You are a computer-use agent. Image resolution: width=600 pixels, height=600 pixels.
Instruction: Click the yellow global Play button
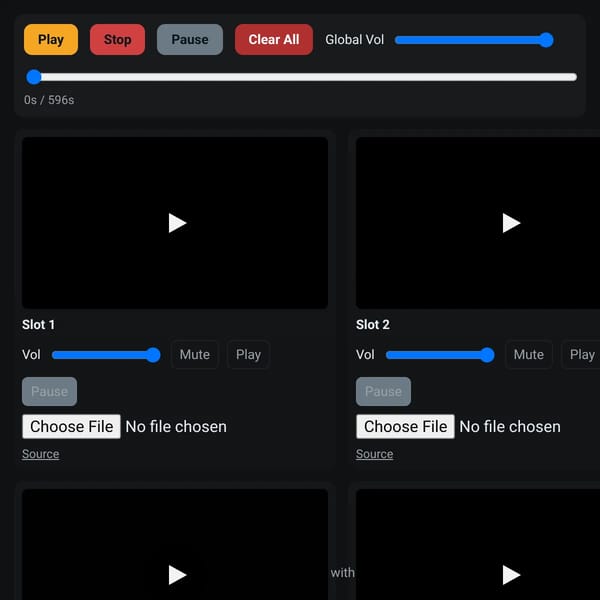[51, 39]
